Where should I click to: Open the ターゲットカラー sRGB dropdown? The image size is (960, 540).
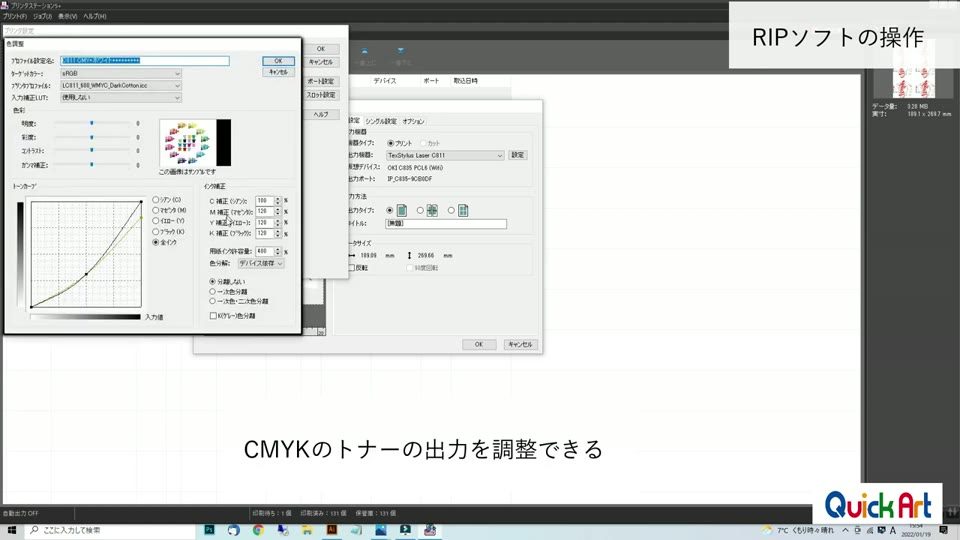coord(121,73)
